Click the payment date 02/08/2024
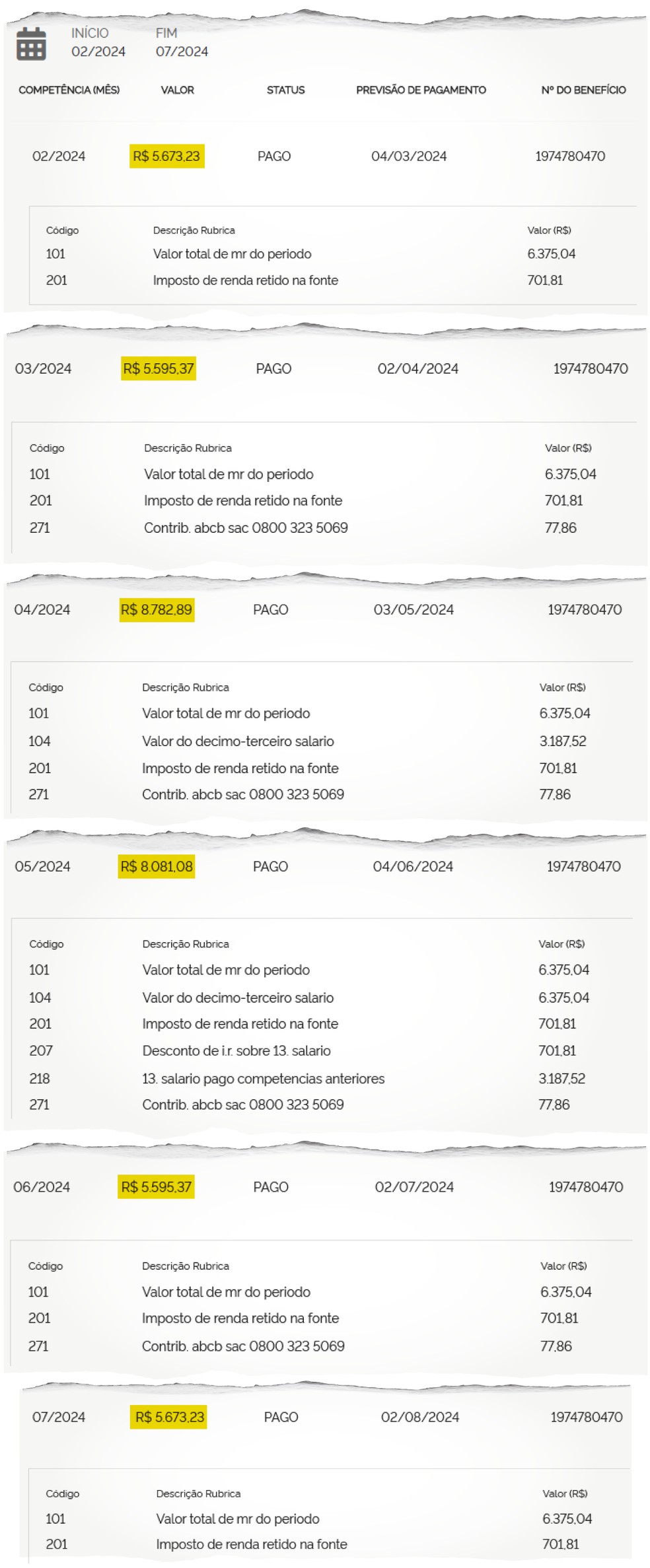The image size is (650, 1568). 419,1417
